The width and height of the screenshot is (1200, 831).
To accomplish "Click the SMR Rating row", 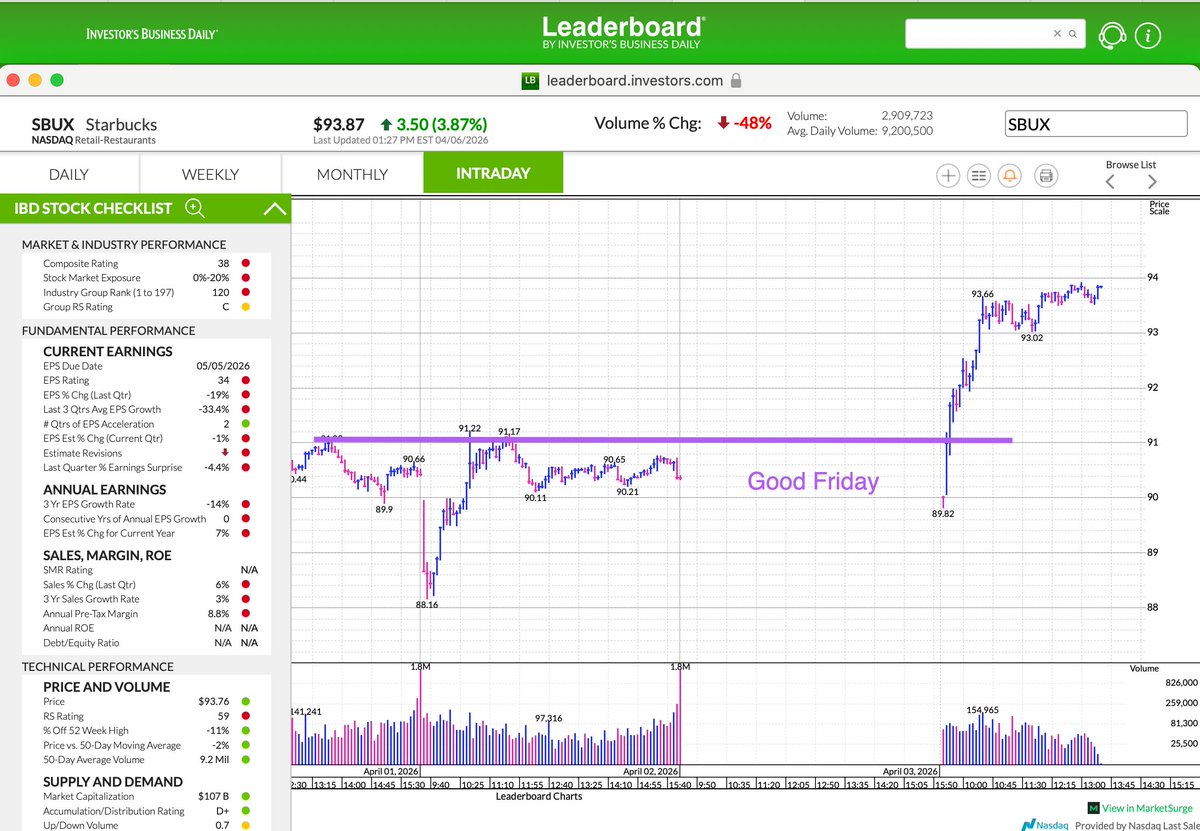I will 145,570.
